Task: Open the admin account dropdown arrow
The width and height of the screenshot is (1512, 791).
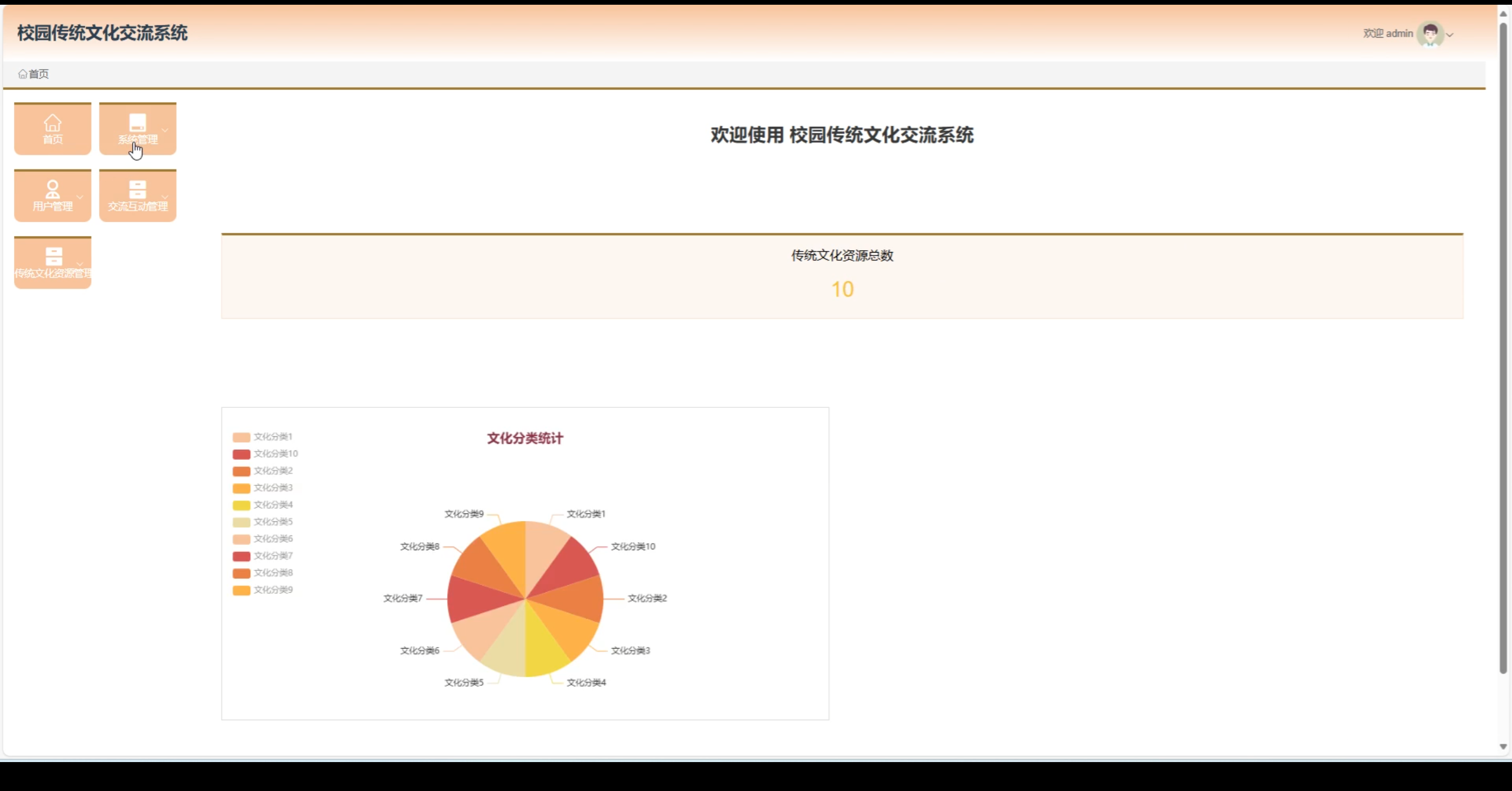Action: click(1449, 35)
